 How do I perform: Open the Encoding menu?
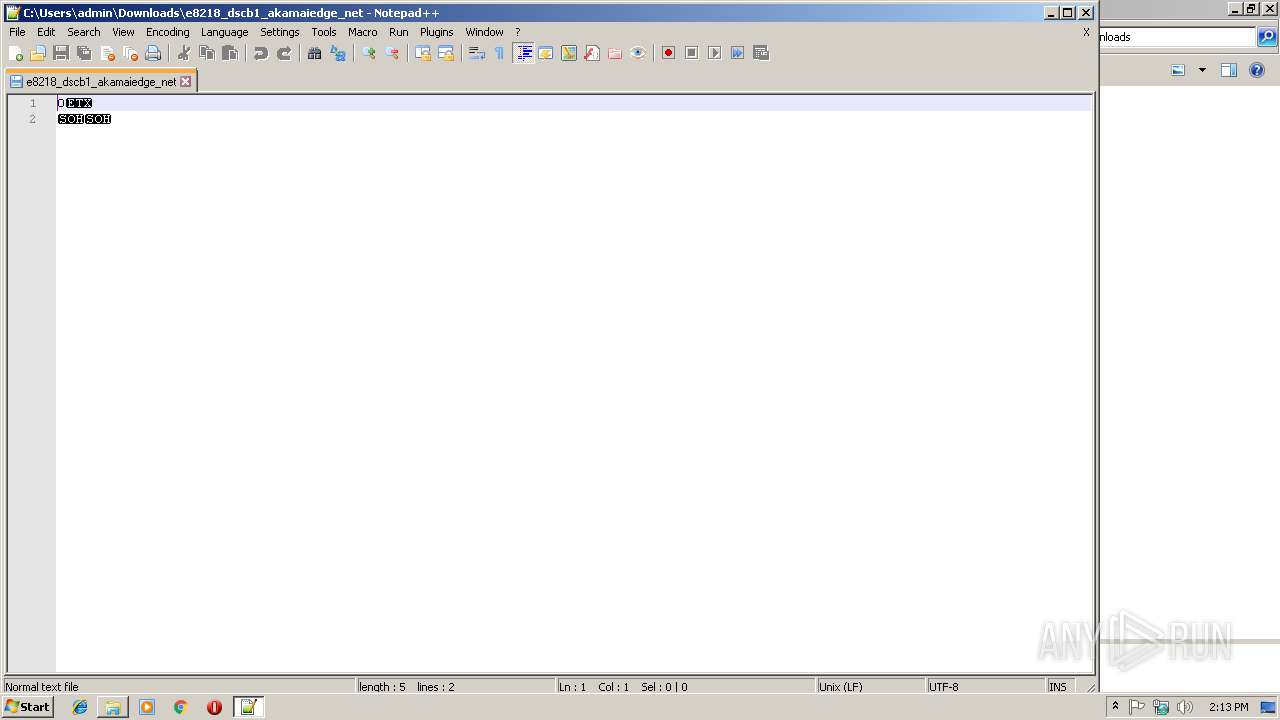[x=167, y=31]
